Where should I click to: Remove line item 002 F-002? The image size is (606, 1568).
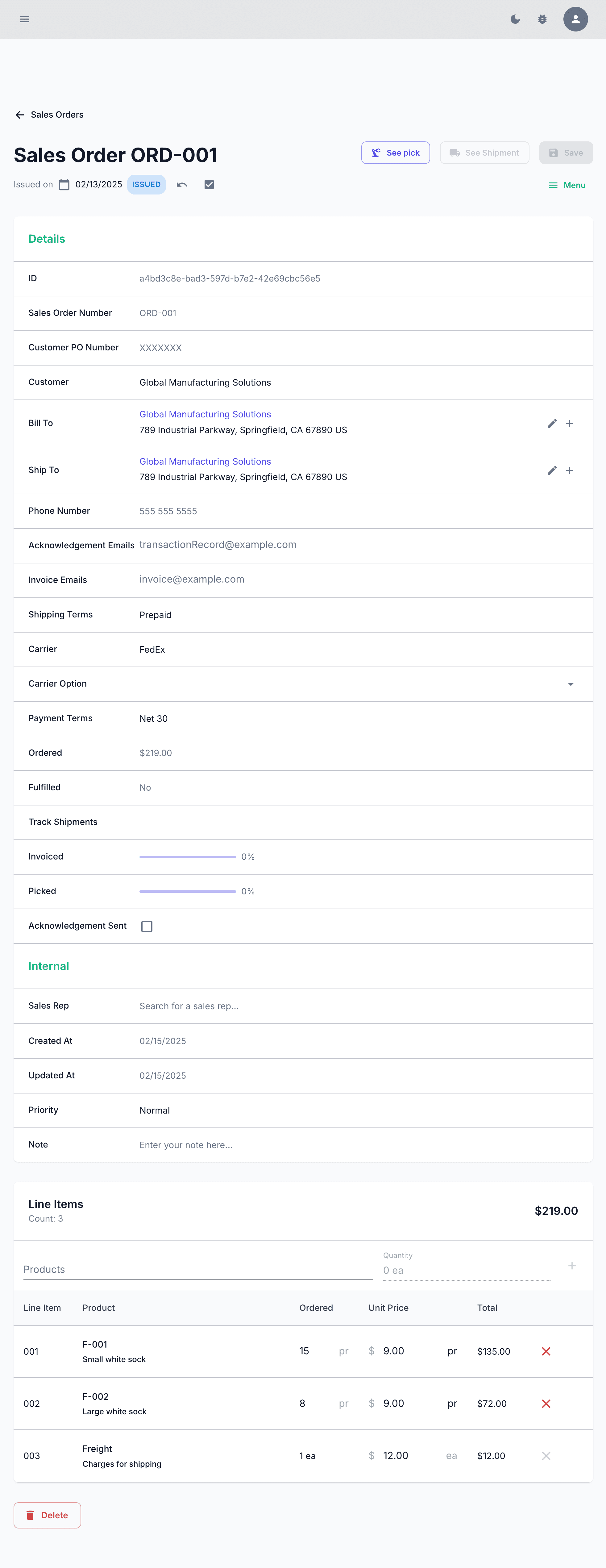(x=546, y=1404)
